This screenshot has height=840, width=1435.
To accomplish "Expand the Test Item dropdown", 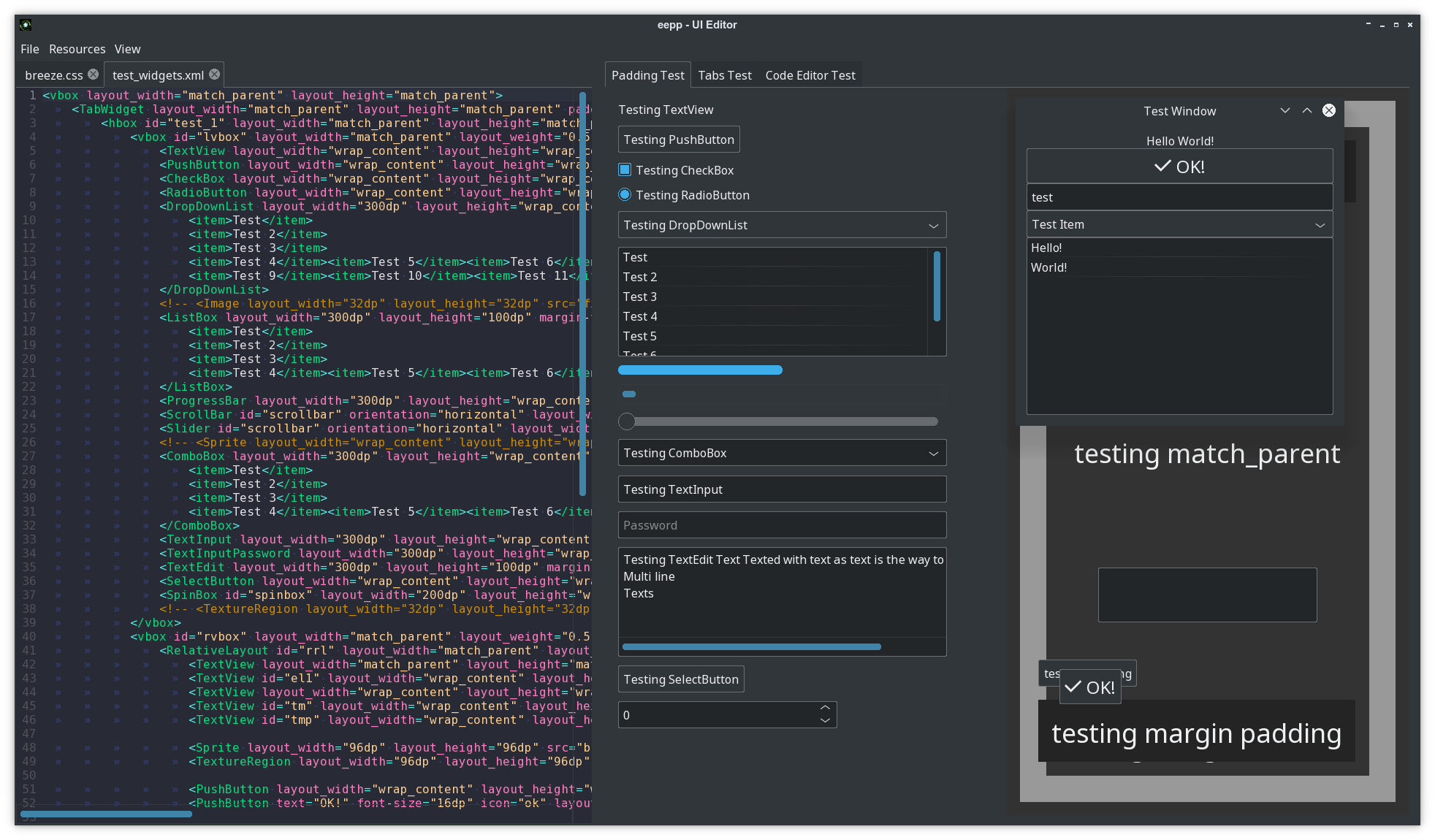I will pyautogui.click(x=1320, y=225).
